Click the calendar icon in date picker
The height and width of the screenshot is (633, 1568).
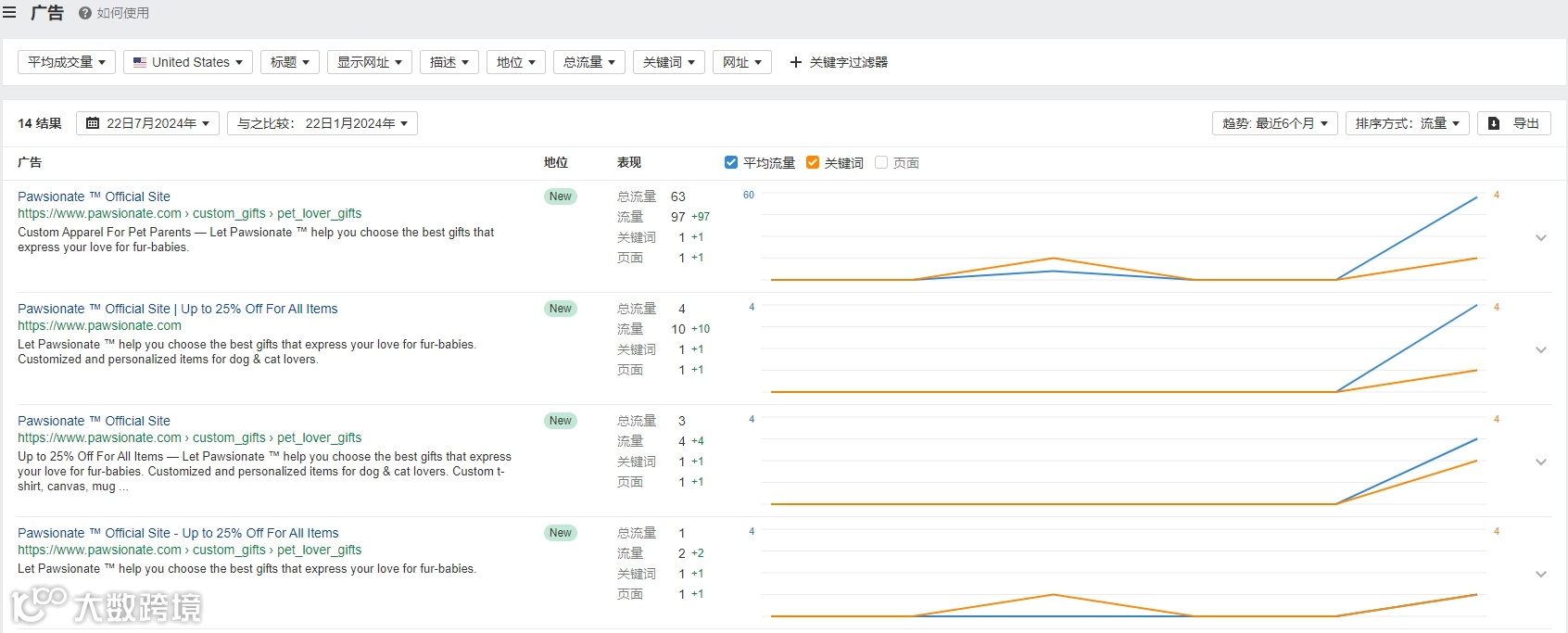(93, 123)
